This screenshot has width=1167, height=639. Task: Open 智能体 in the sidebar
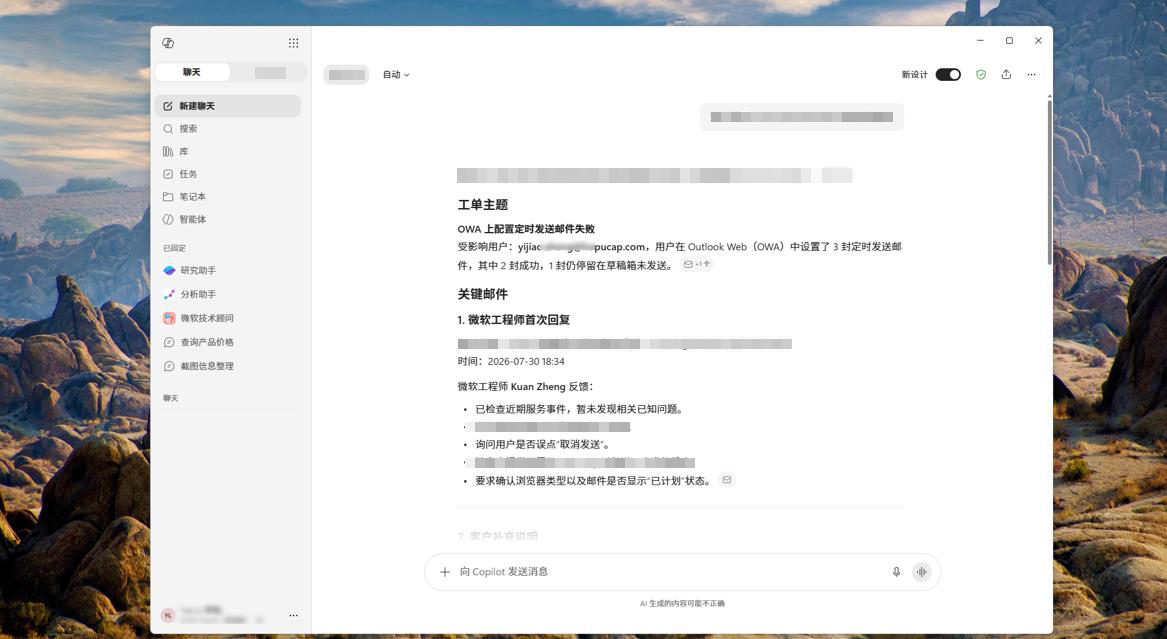228,219
